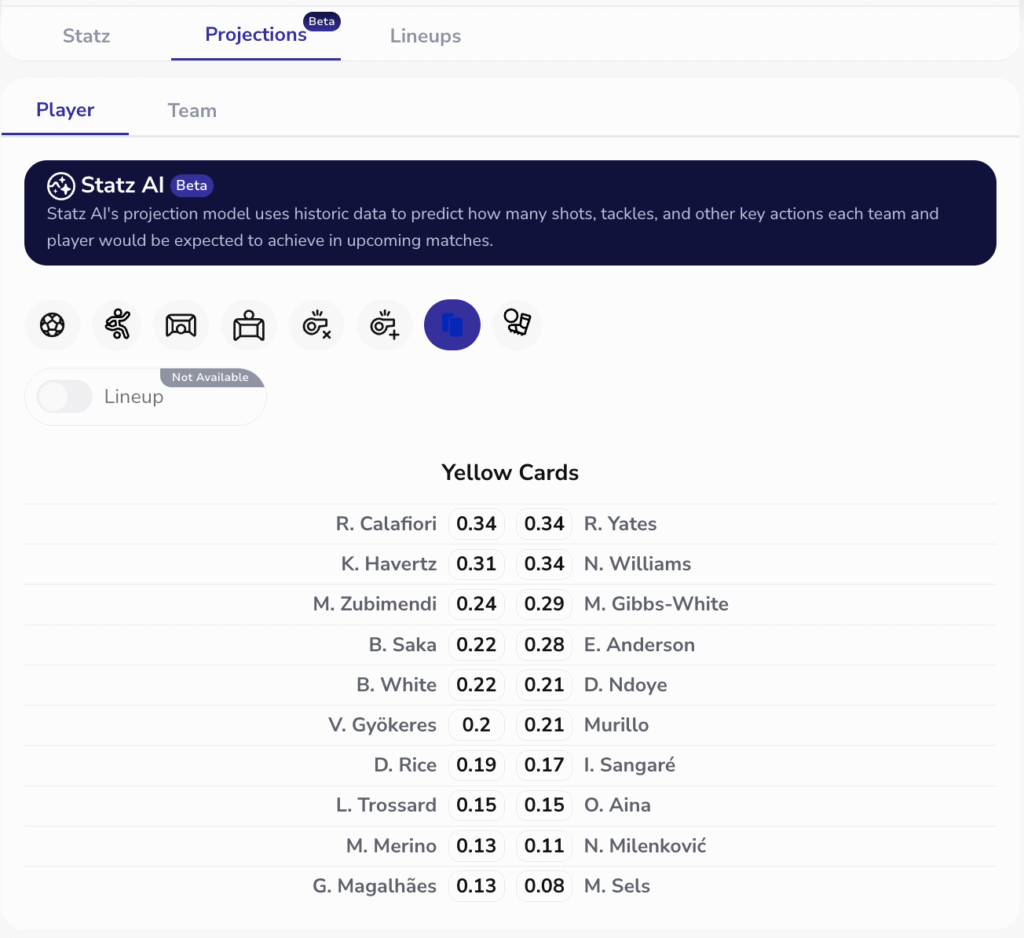1024x938 pixels.
Task: Click the highlighted cards icon
Action: click(452, 326)
